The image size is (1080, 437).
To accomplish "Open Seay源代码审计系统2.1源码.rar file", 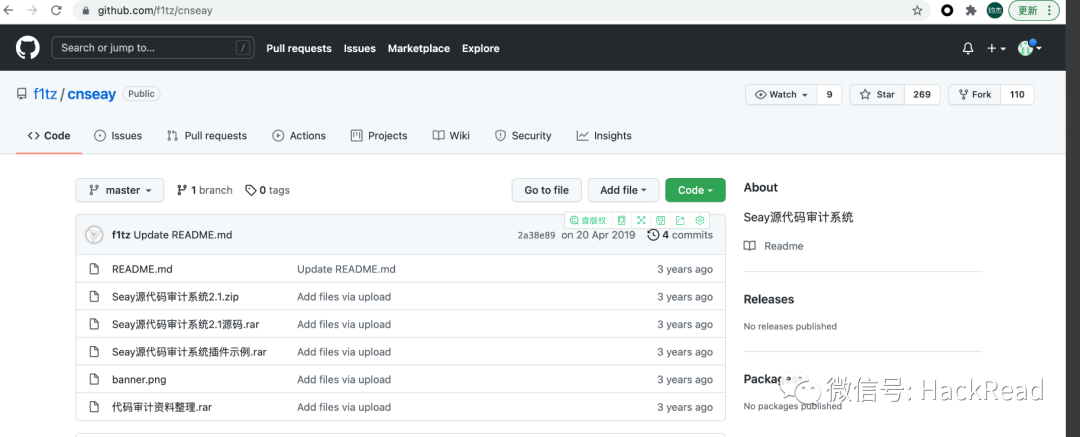I will pos(185,325).
